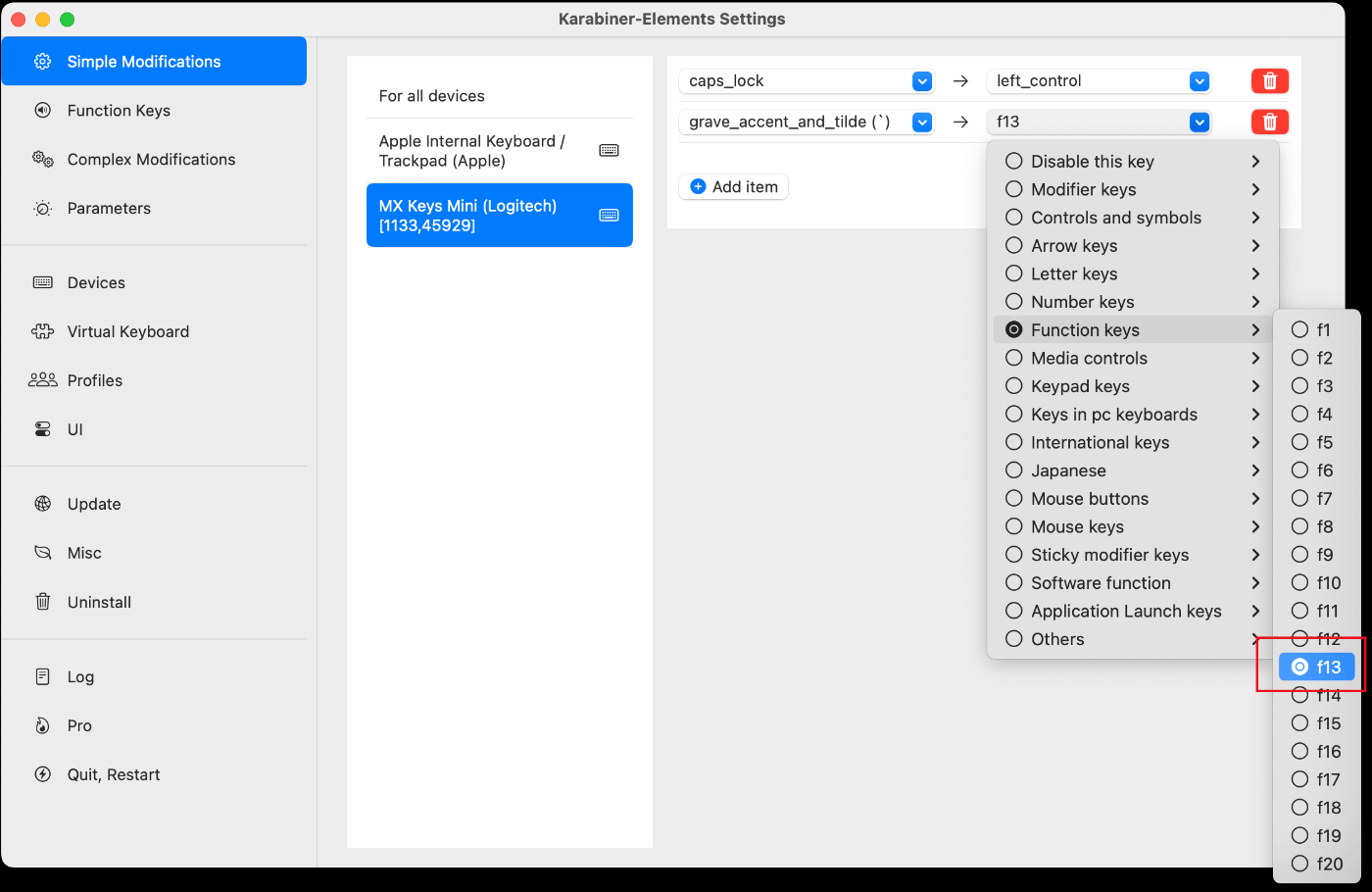Click the UI toggle icon
Viewport: 1372px width, 892px height.
[x=42, y=429]
